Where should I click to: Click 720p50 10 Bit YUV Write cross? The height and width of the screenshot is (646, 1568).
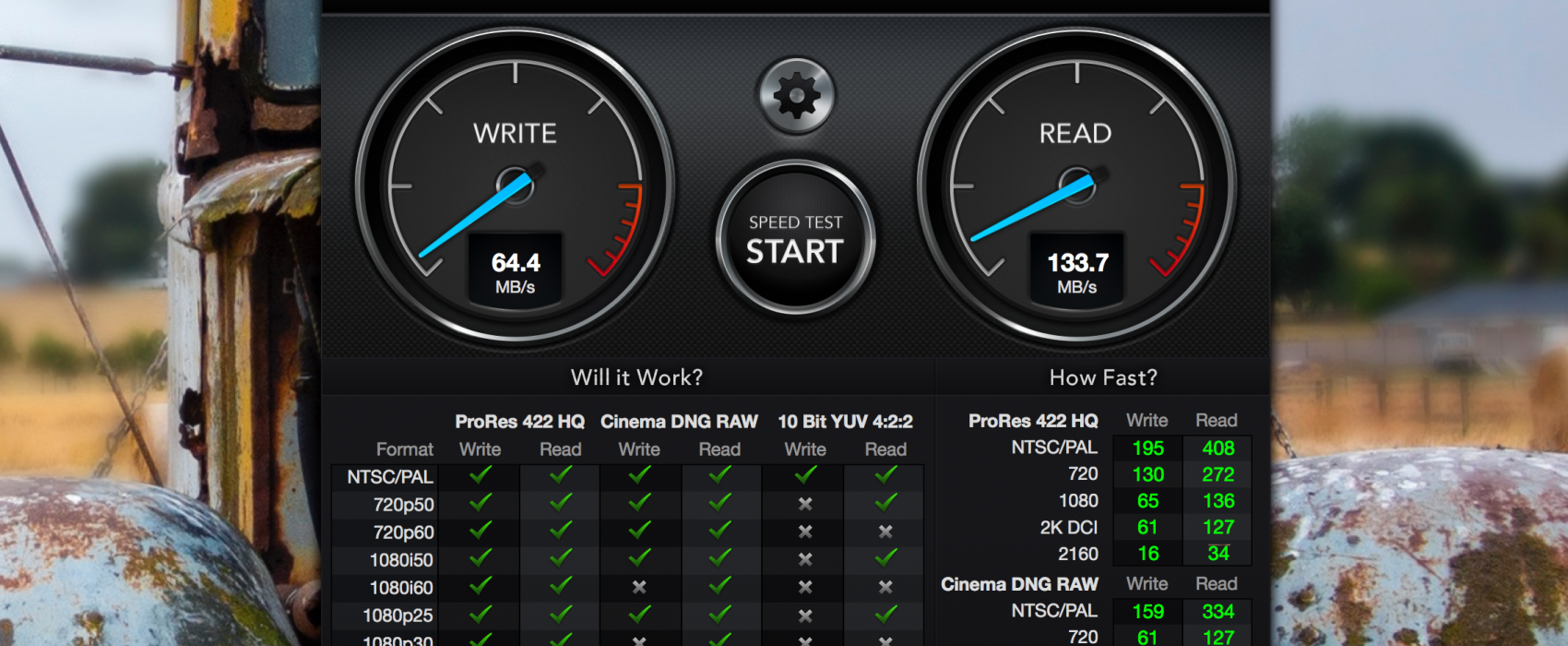click(805, 504)
